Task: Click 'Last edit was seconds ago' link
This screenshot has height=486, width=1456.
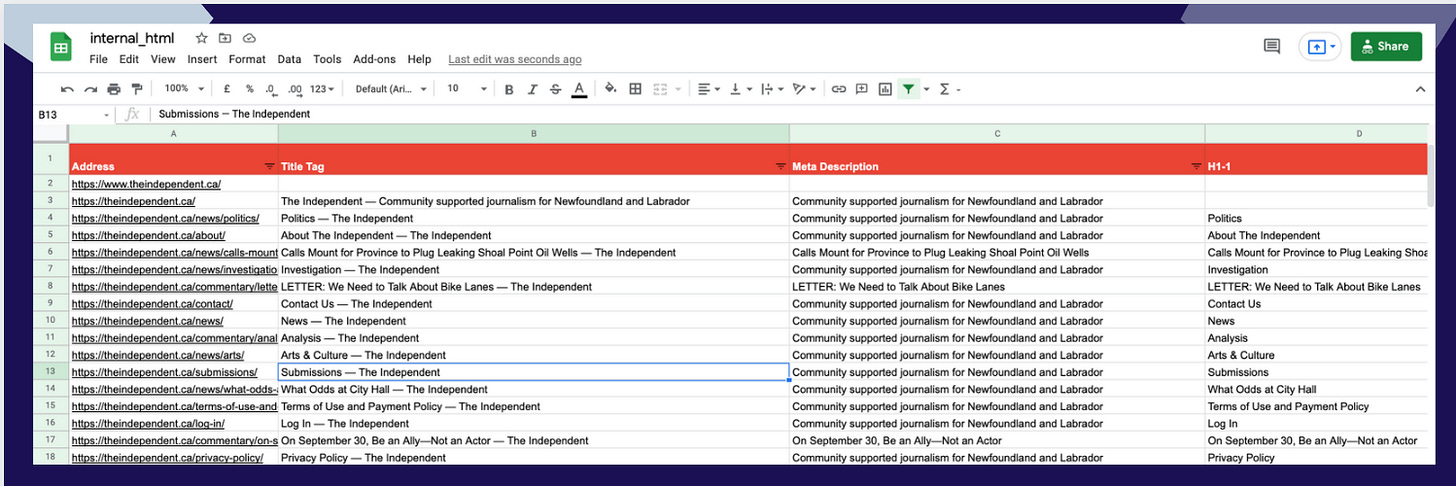Action: pyautogui.click(x=515, y=60)
